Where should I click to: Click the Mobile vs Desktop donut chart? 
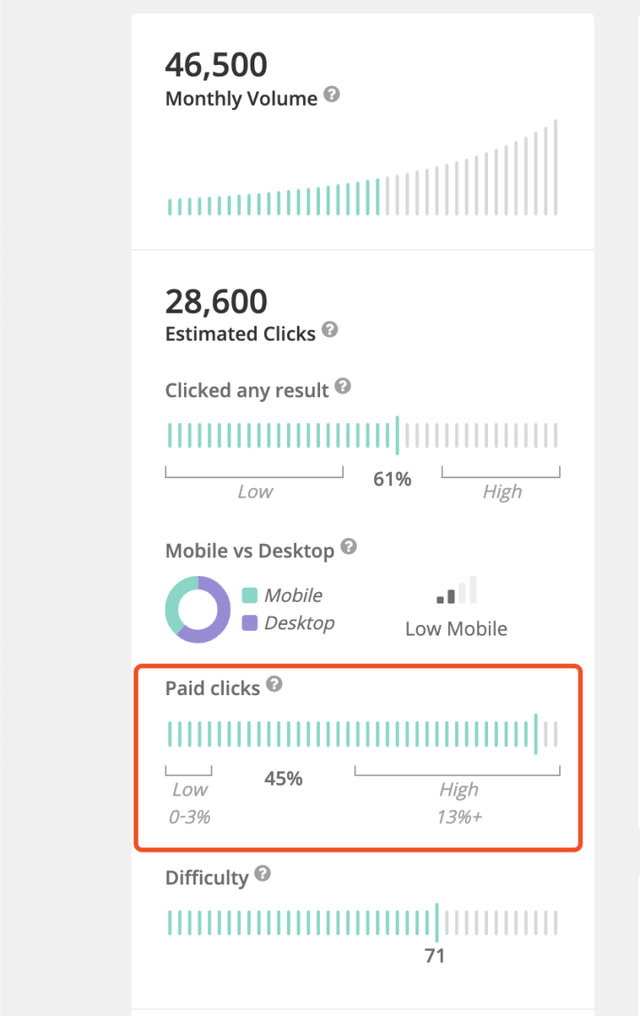pos(197,609)
